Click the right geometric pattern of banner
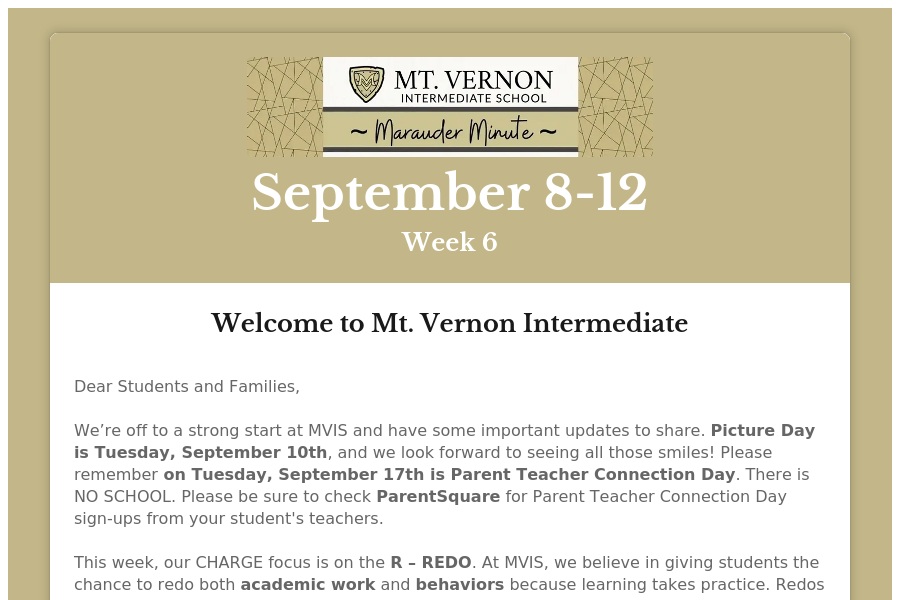 [x=615, y=106]
